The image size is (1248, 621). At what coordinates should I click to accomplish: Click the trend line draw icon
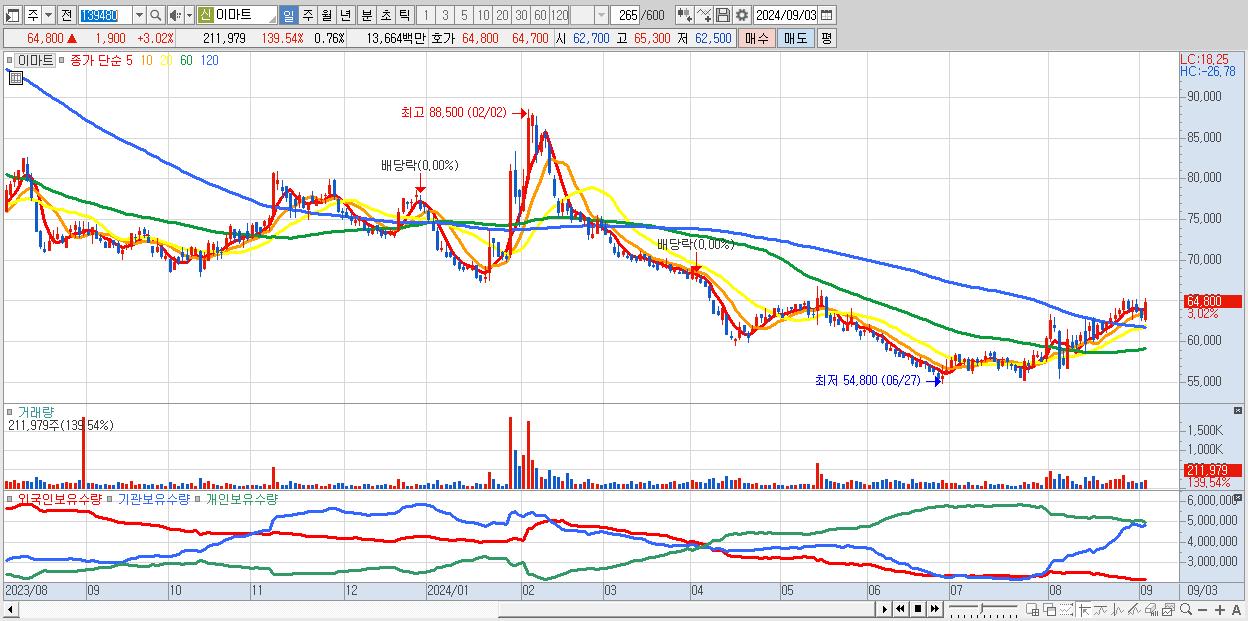coord(1101,610)
